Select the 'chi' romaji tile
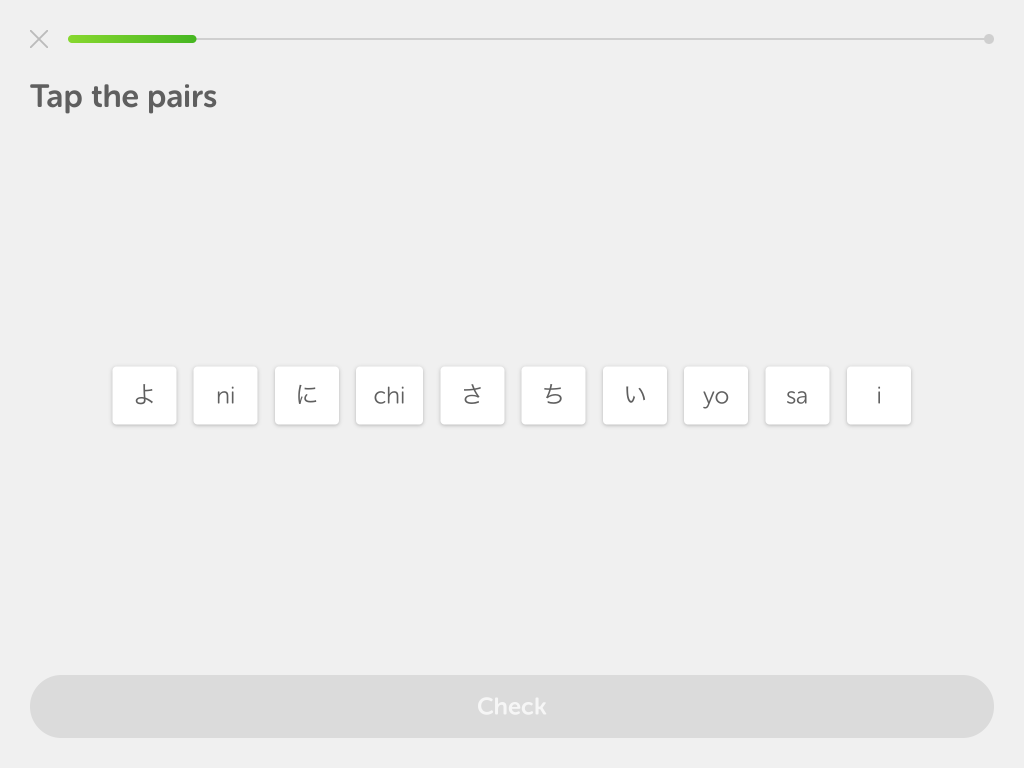Screen dimensions: 1024x768 (389, 395)
